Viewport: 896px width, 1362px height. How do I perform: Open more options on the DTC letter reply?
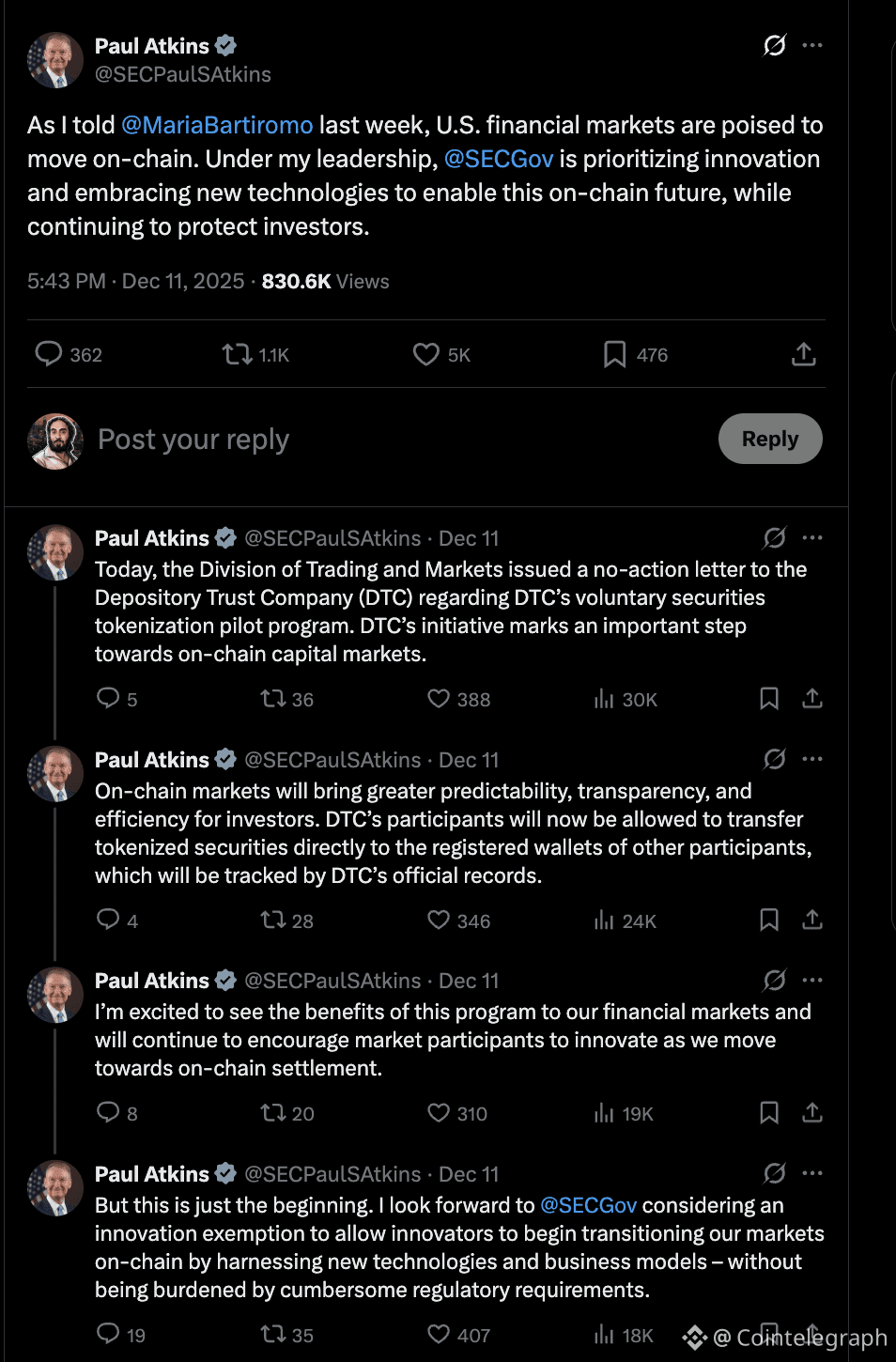coord(812,538)
